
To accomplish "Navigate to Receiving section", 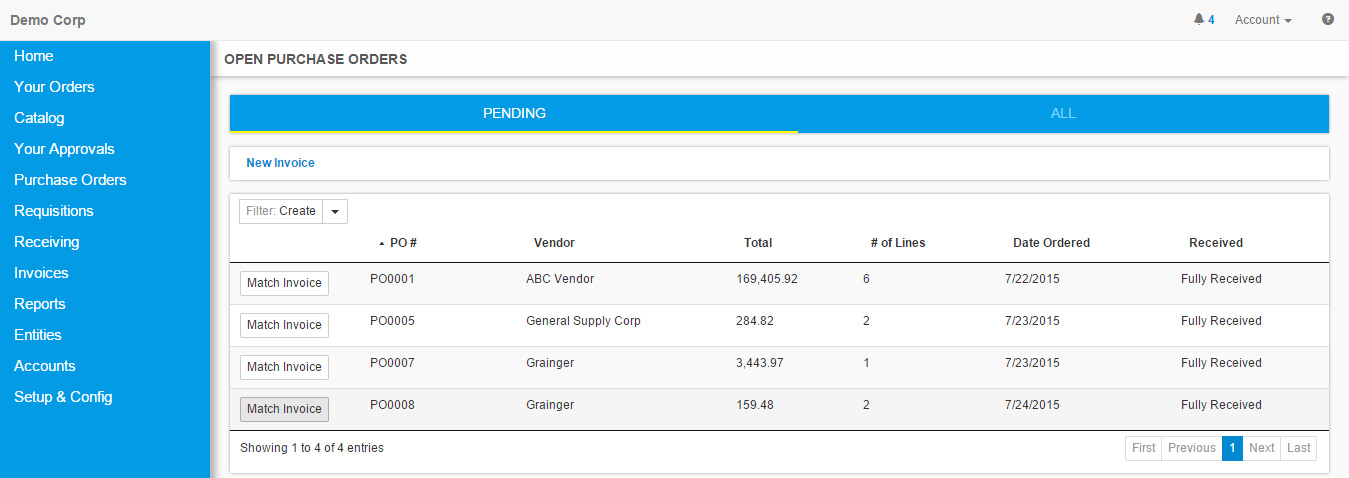I will pos(46,242).
